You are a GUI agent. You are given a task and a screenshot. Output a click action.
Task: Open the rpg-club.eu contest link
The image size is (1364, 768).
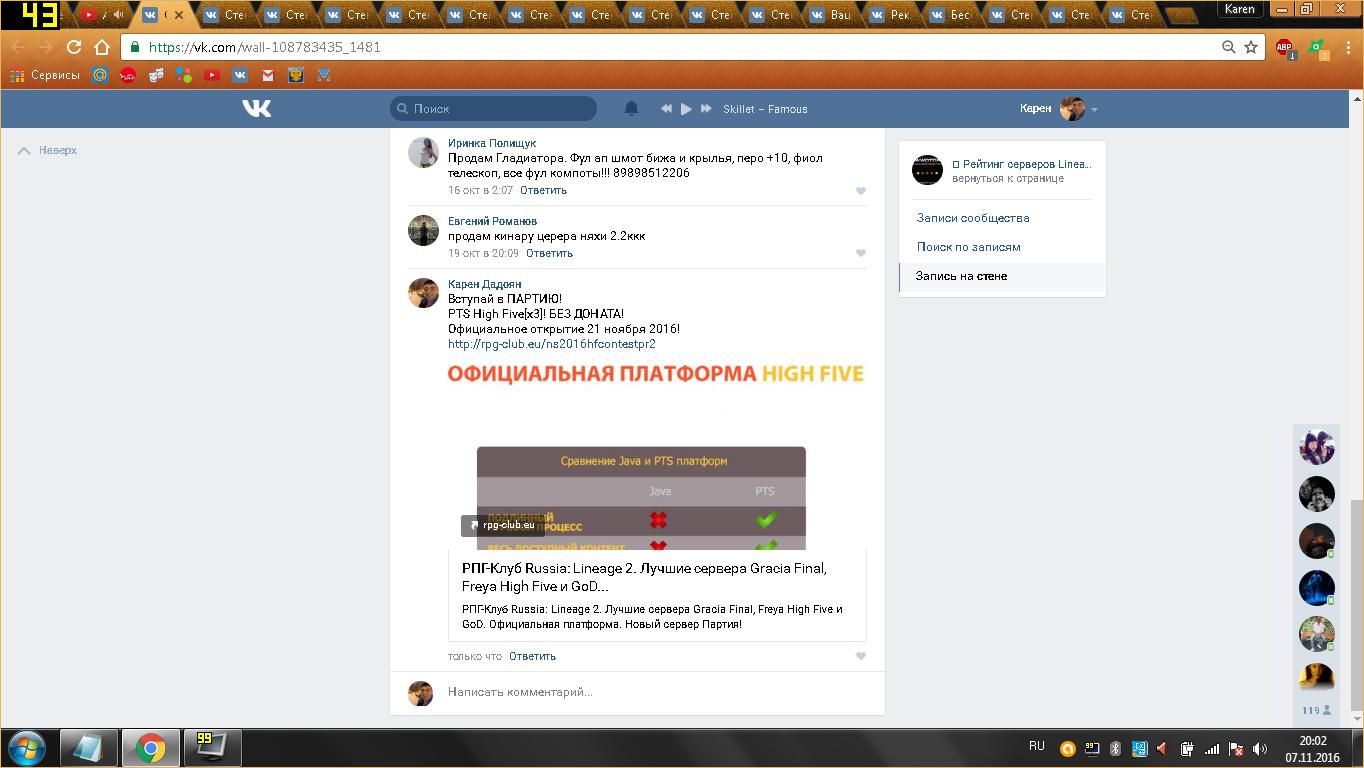[551, 344]
